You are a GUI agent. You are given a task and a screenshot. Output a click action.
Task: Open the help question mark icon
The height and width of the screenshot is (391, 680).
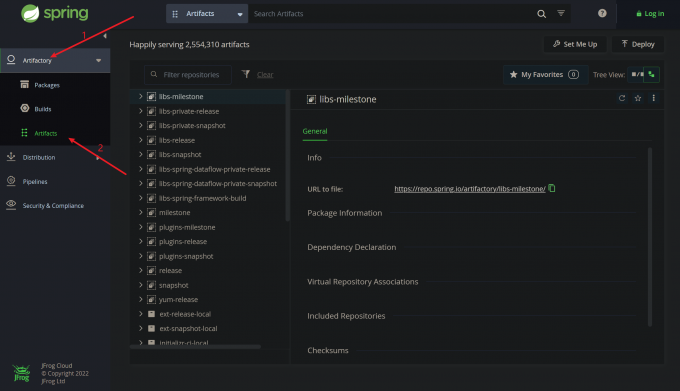click(x=602, y=13)
